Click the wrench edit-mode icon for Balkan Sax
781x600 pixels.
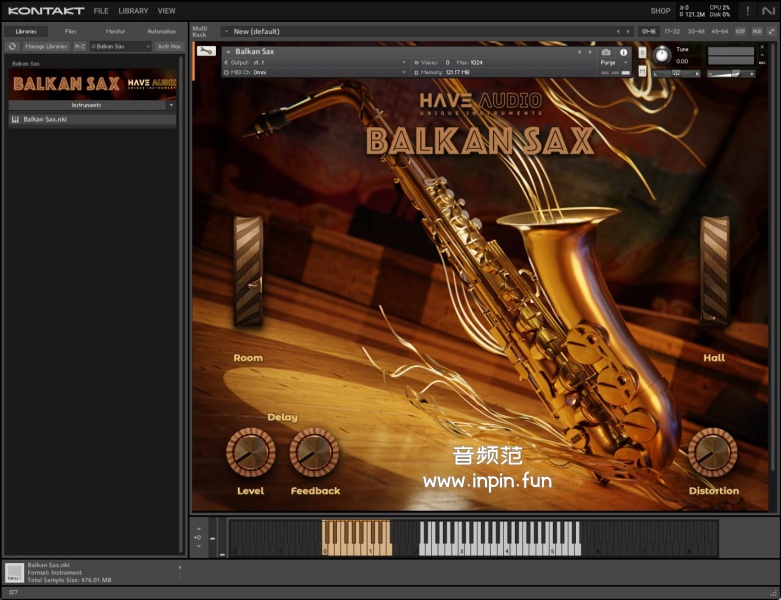206,51
